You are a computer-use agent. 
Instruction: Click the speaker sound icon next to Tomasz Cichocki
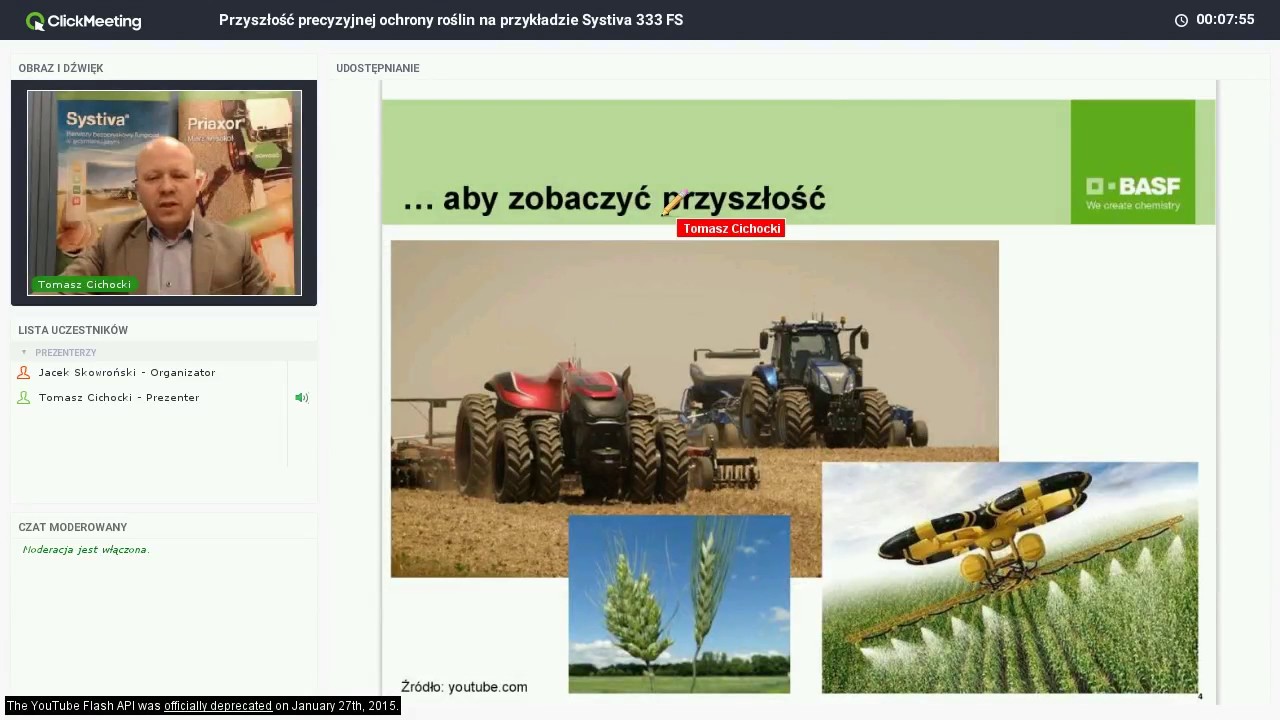[x=301, y=398]
